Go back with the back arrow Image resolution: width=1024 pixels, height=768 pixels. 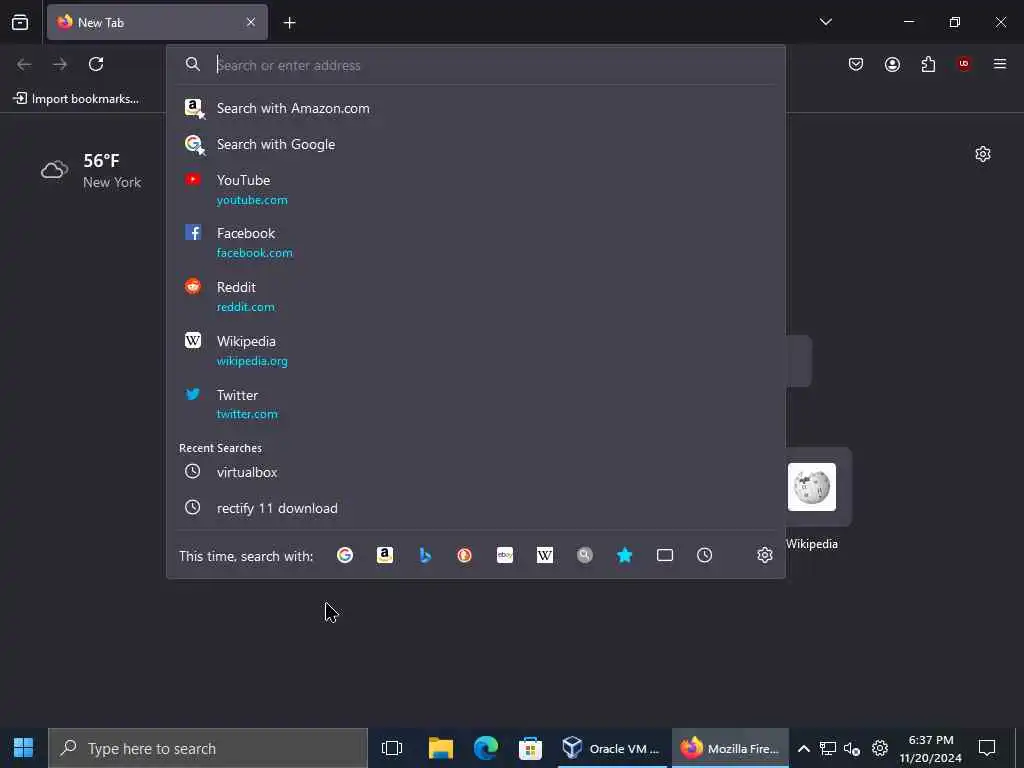click(24, 64)
